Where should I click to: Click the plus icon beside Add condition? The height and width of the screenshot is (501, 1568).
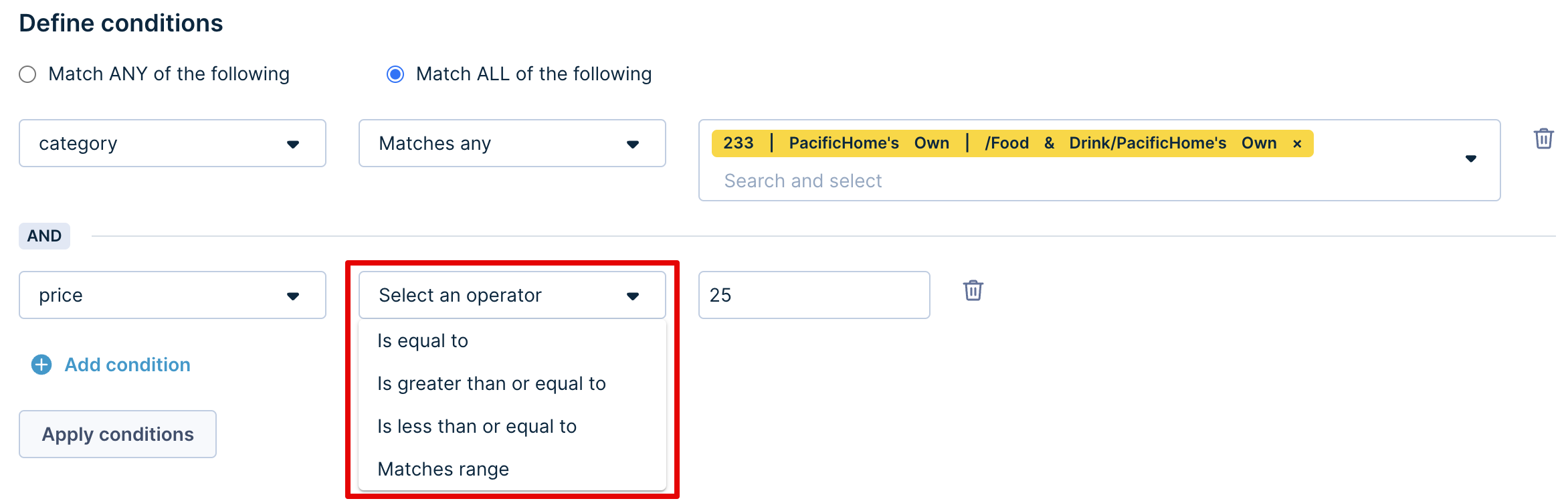pyautogui.click(x=41, y=365)
